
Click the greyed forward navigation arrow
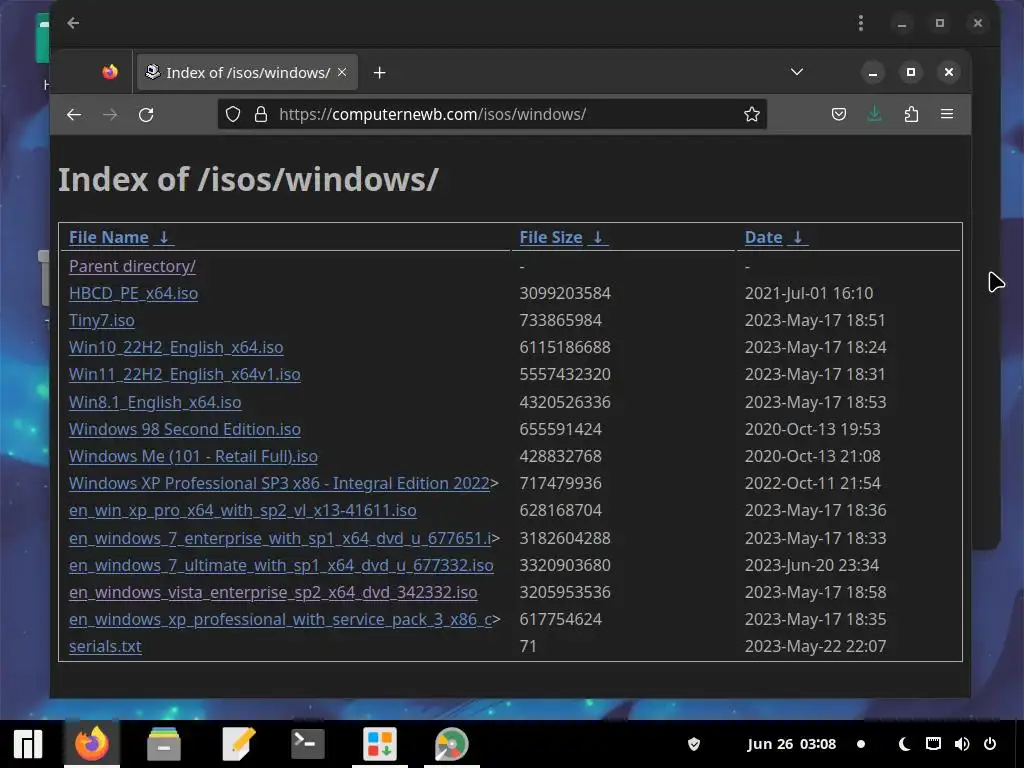click(x=110, y=115)
